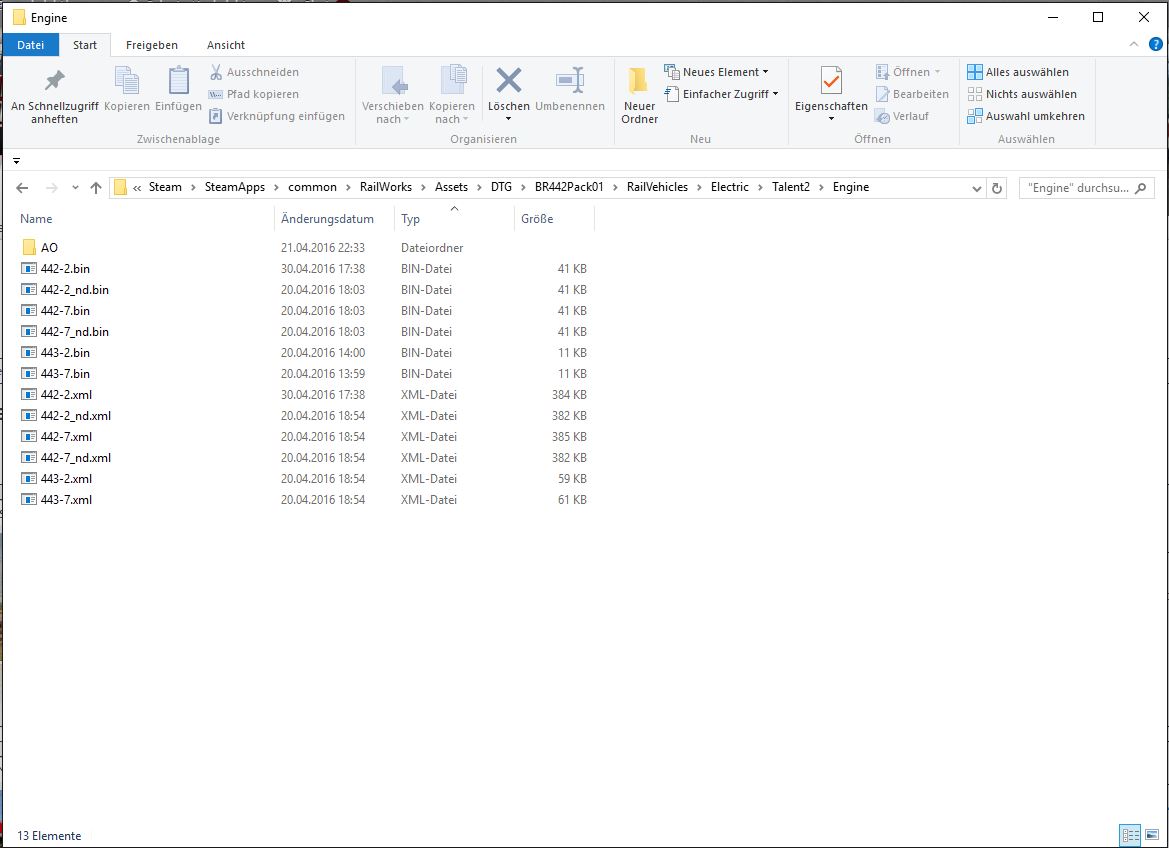
Task: Select Ausschneiden scissors command
Action: pos(253,72)
